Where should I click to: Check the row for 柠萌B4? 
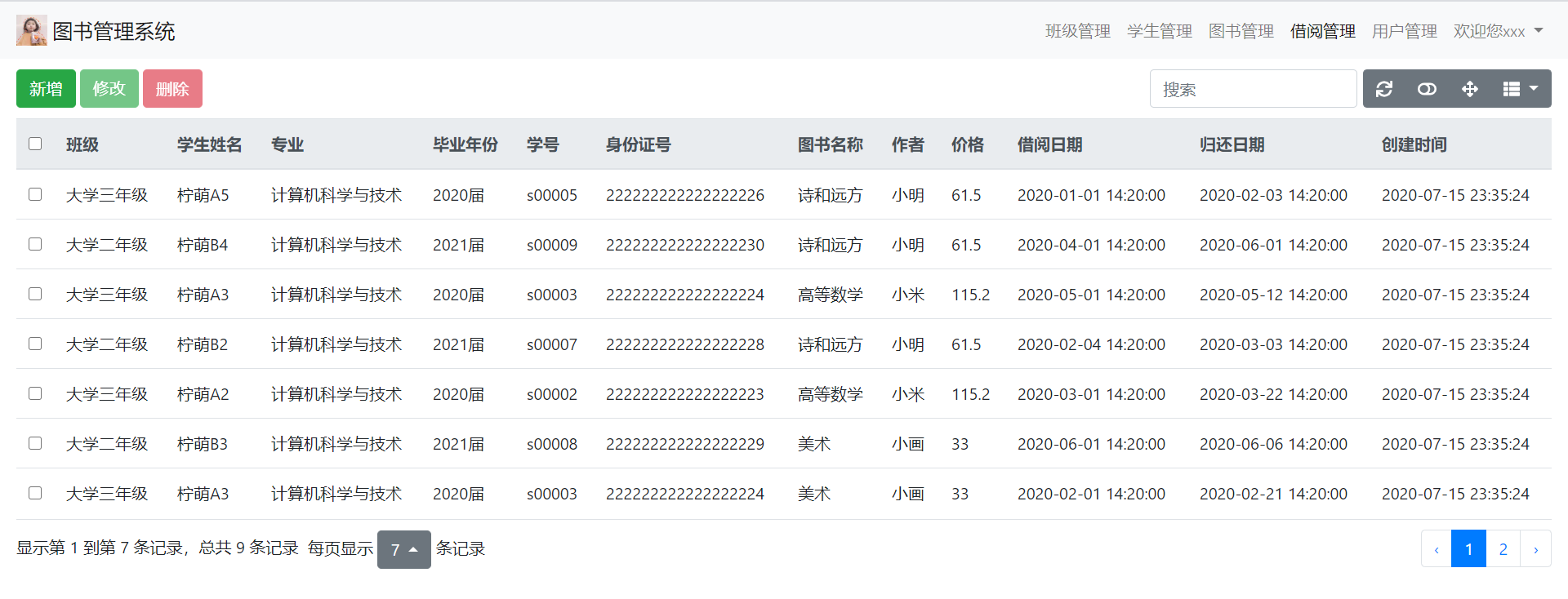(x=35, y=244)
